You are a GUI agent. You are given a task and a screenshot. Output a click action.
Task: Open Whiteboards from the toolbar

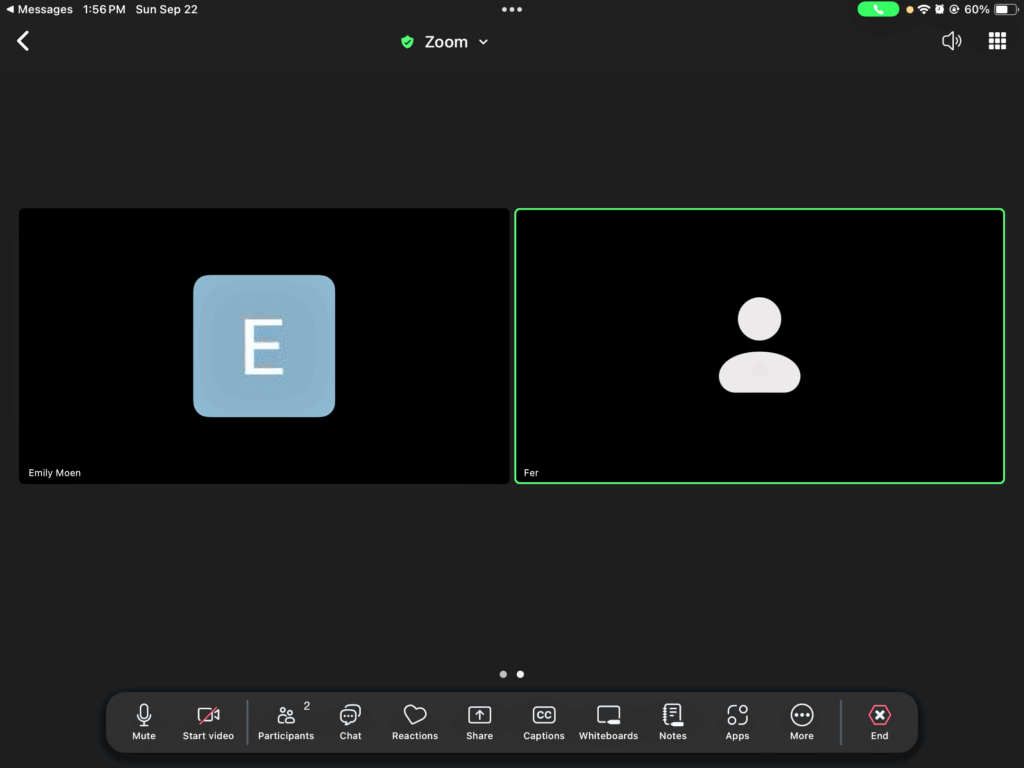(x=608, y=722)
